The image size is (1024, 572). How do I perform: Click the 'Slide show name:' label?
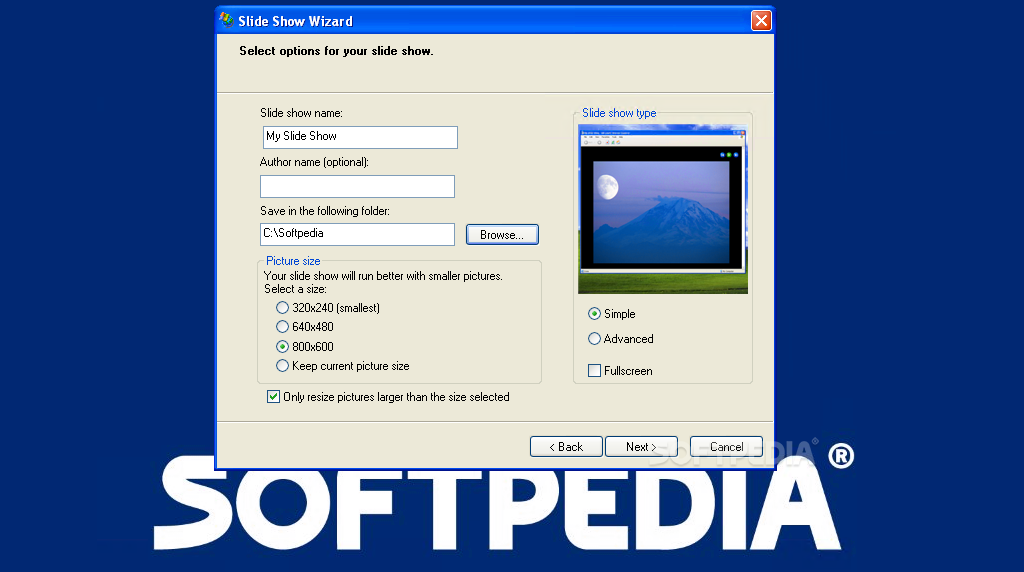301,113
